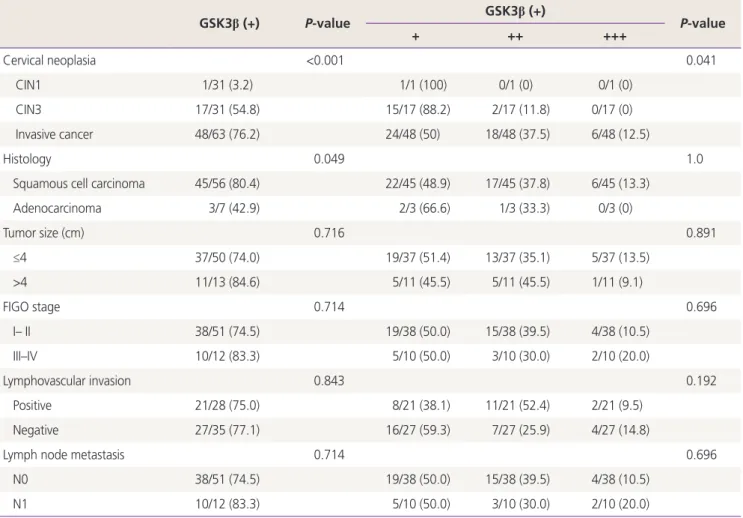This screenshot has width=743, height=518.
Task: Select the 21/28 (75.0) cell
Action: pyautogui.click(x=227, y=406)
